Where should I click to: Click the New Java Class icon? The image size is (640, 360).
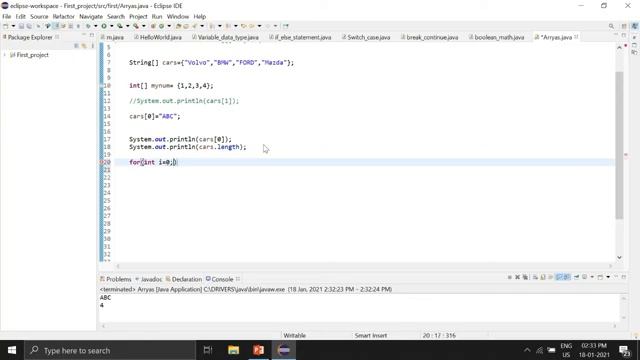(162, 26)
